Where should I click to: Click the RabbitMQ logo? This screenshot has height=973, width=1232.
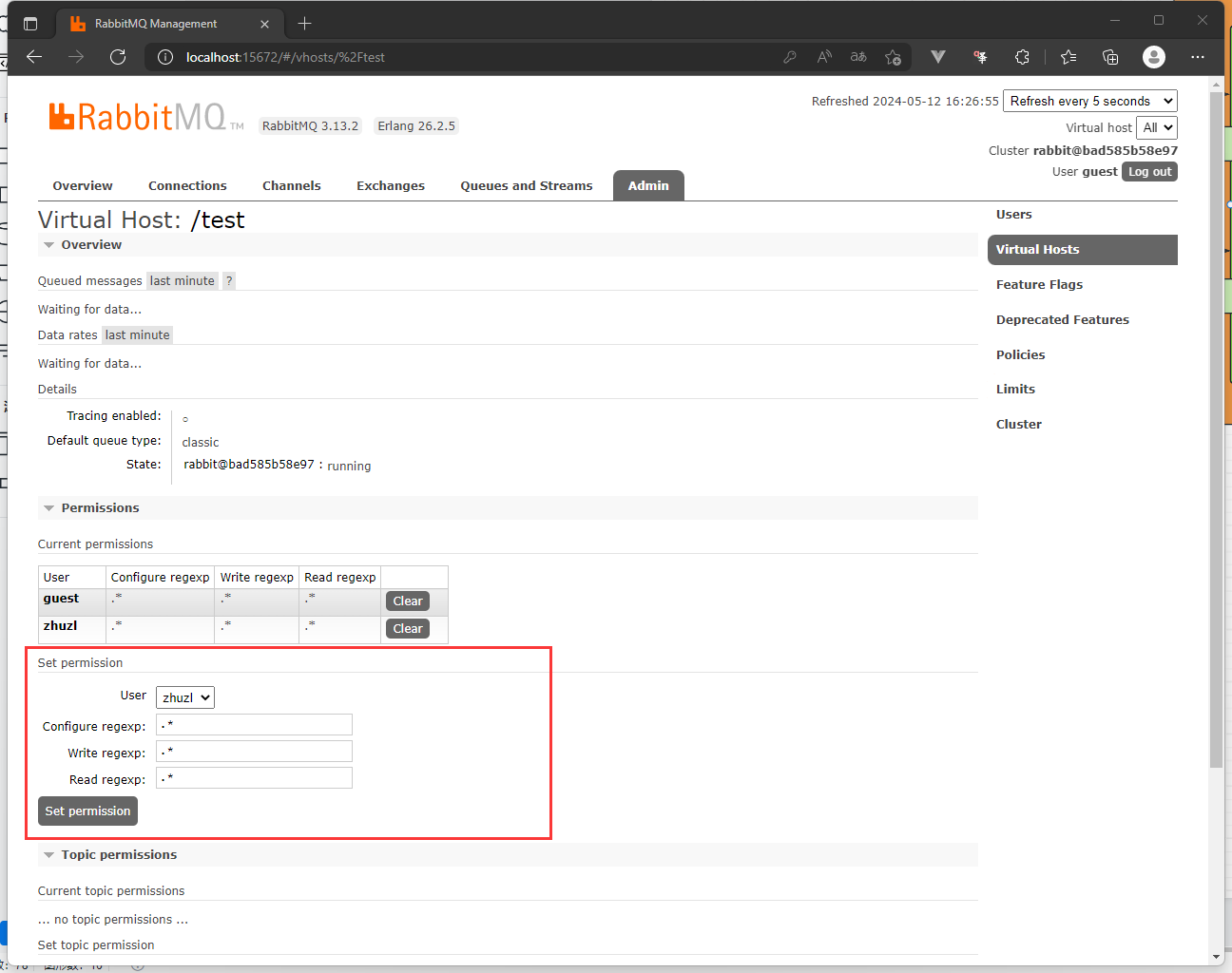(x=146, y=117)
